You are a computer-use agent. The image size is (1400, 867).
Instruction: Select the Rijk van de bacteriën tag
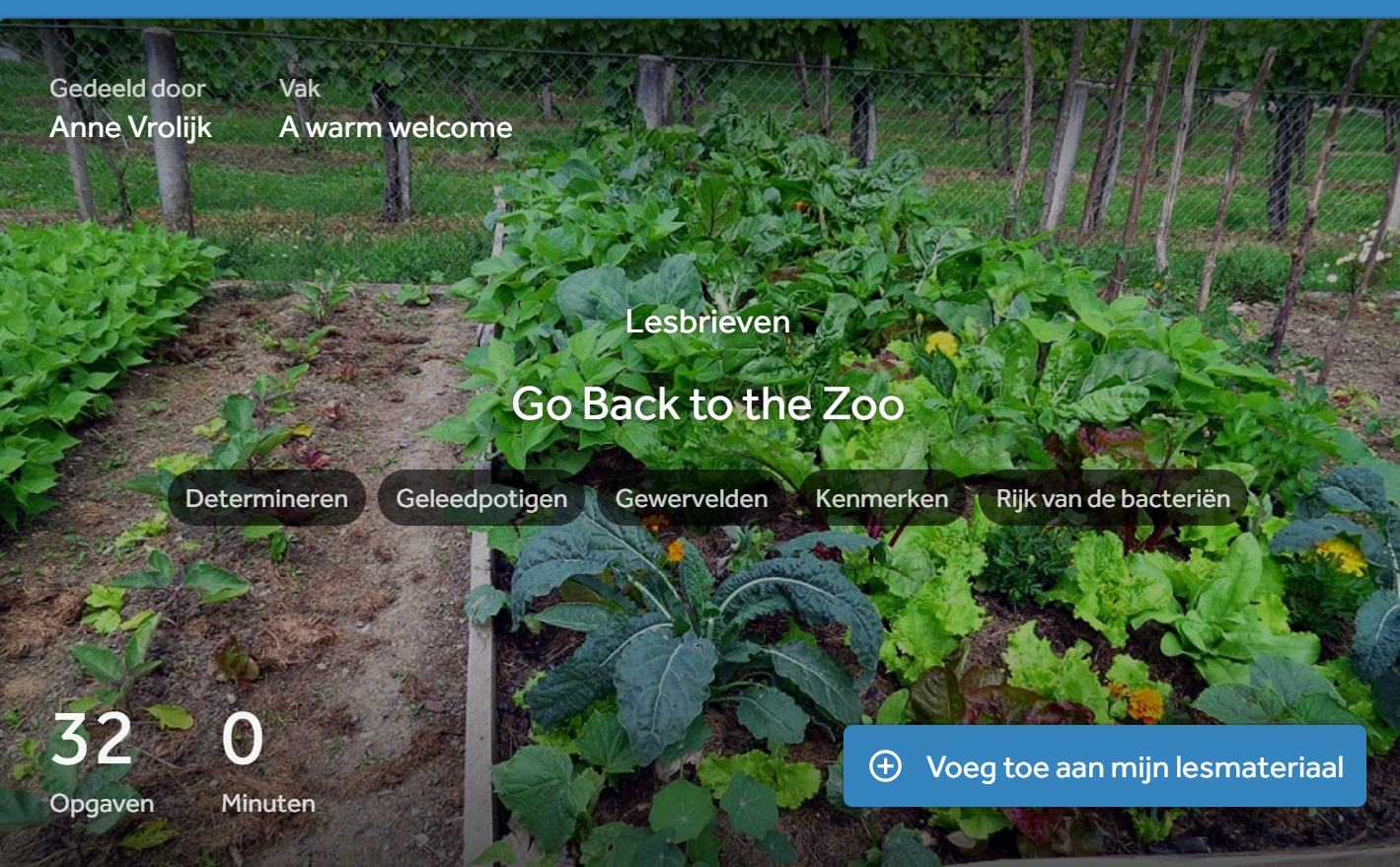click(x=1113, y=498)
